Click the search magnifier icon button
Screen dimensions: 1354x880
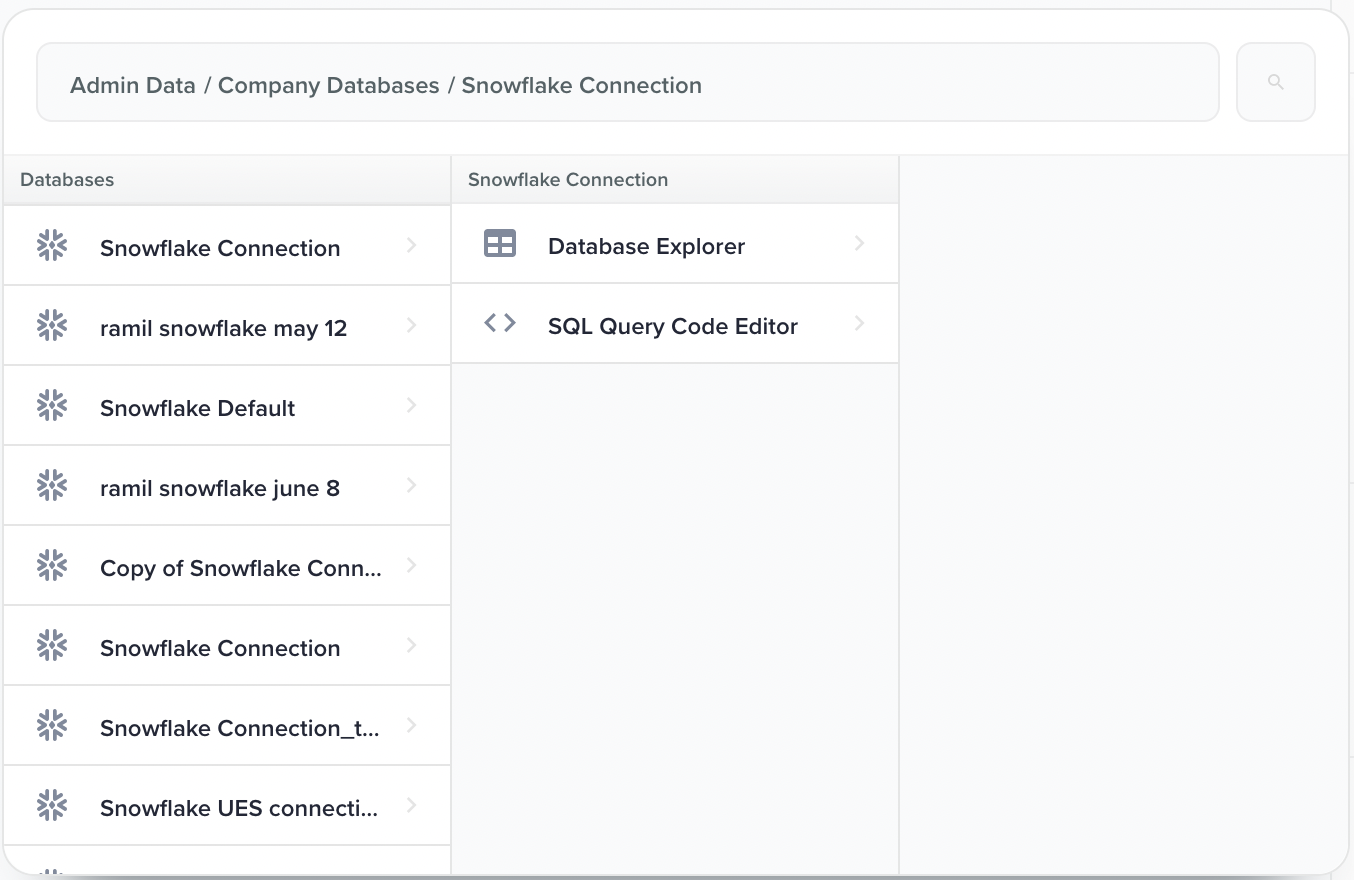(x=1275, y=82)
